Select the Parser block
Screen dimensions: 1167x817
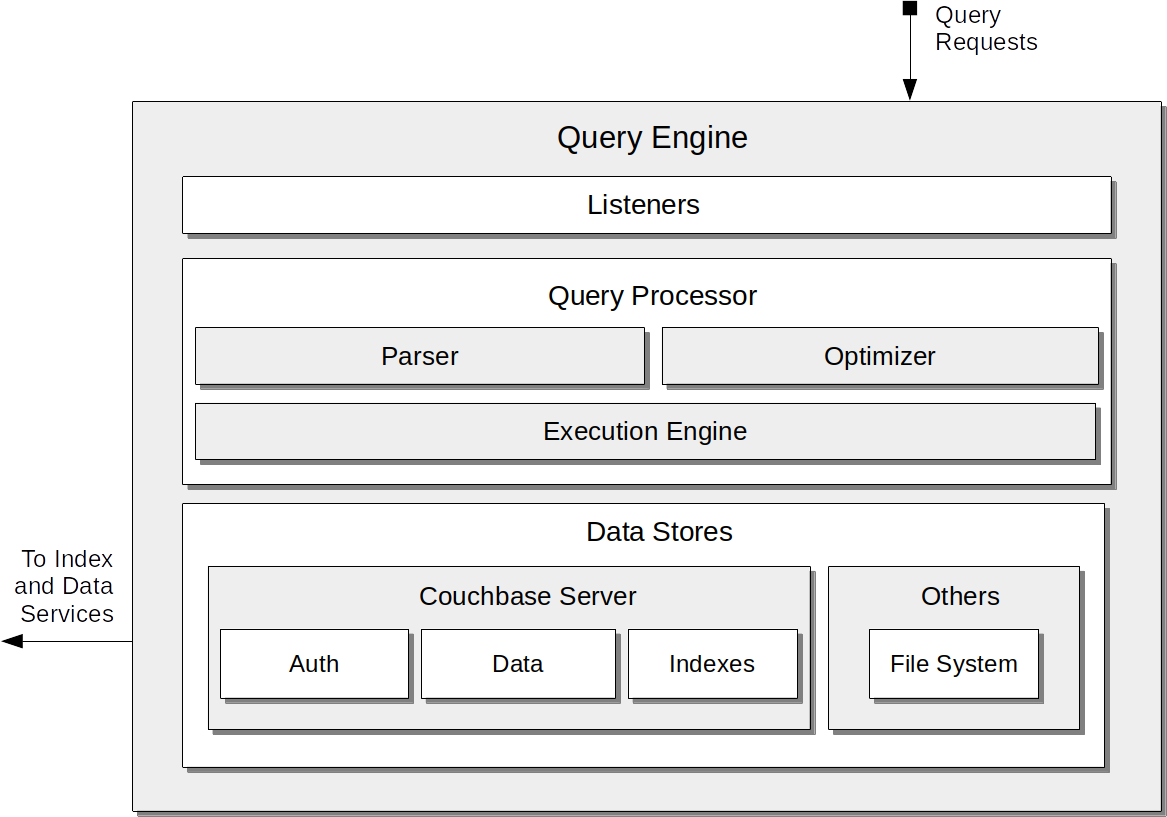[420, 356]
